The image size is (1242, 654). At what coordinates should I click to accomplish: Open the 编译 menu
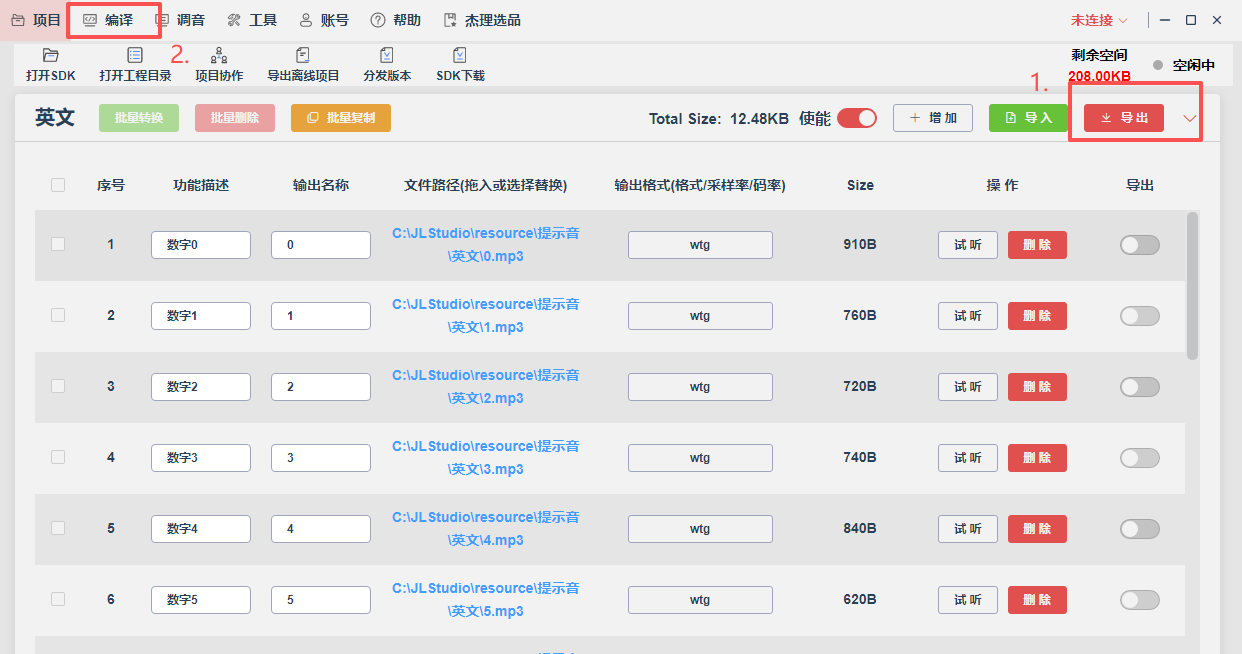pyautogui.click(x=108, y=20)
